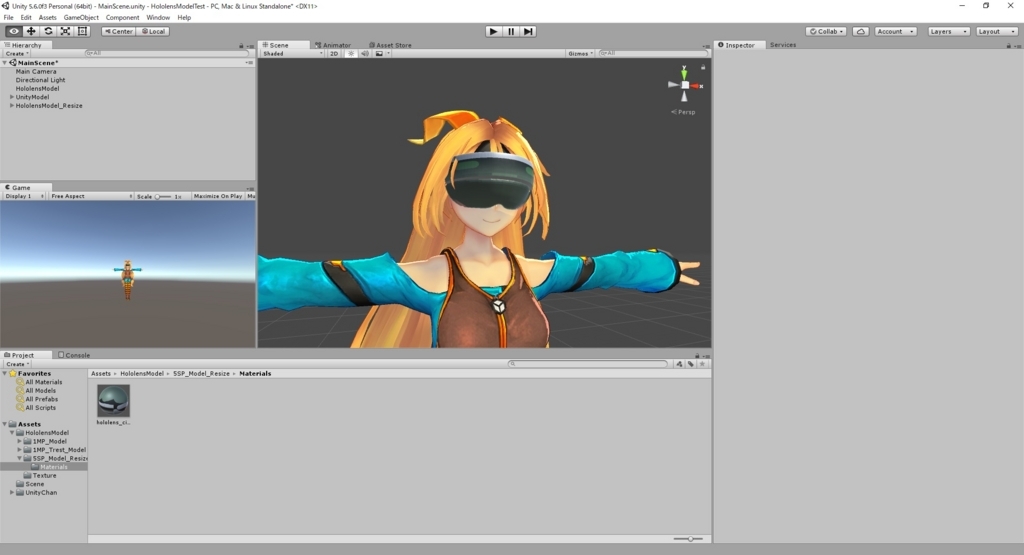Switch to the Console tab
The width and height of the screenshot is (1024, 555).
74,355
